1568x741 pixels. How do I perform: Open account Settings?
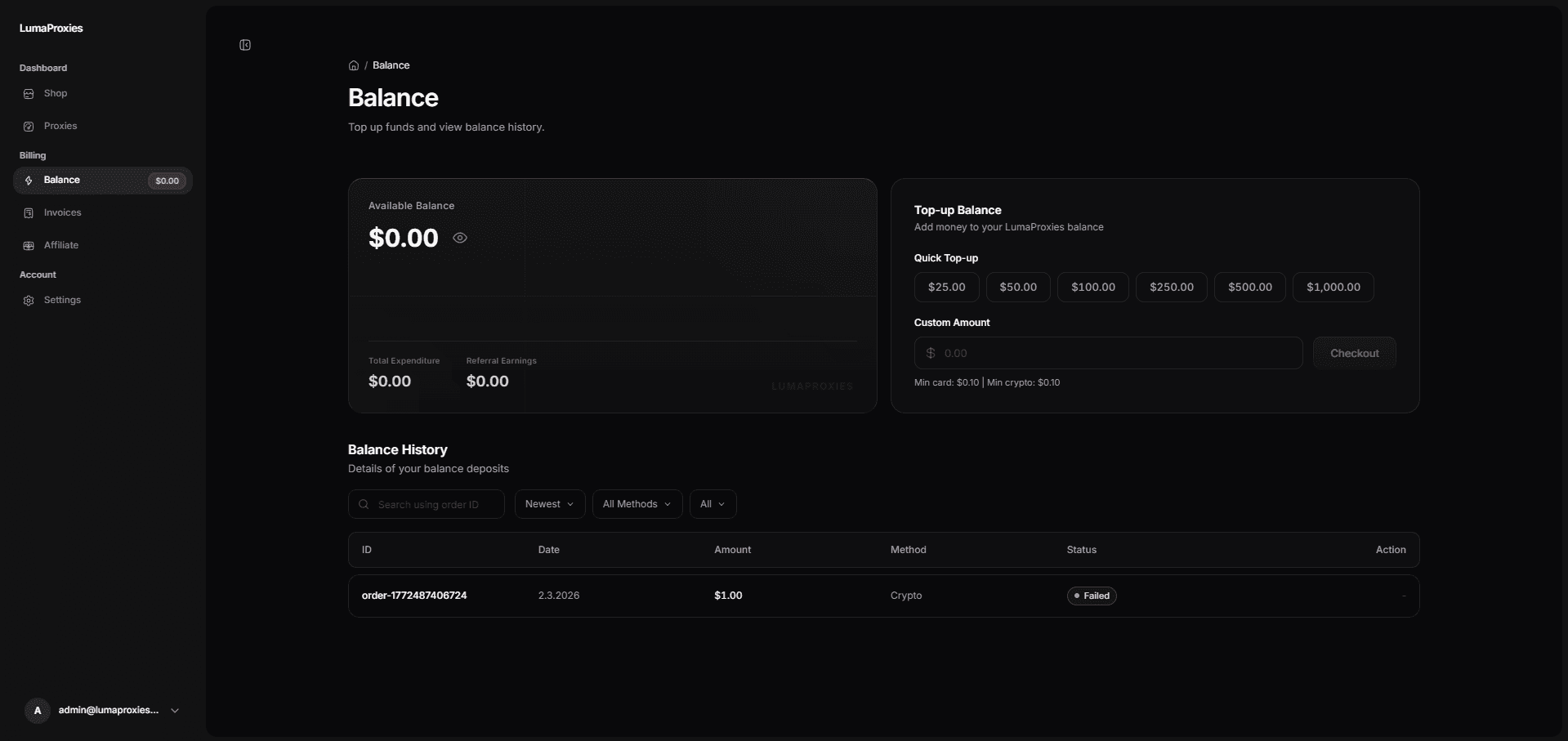coord(63,300)
